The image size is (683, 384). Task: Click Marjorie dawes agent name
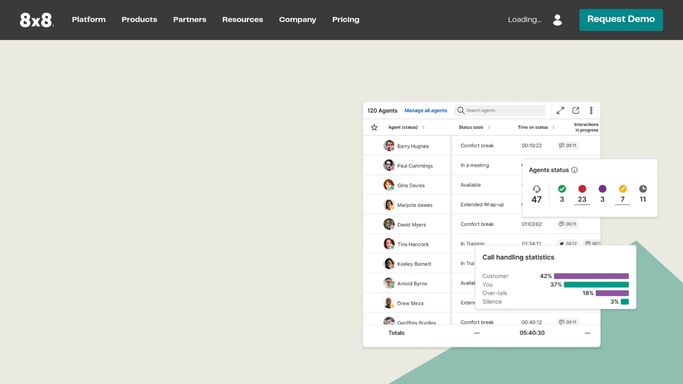point(415,205)
